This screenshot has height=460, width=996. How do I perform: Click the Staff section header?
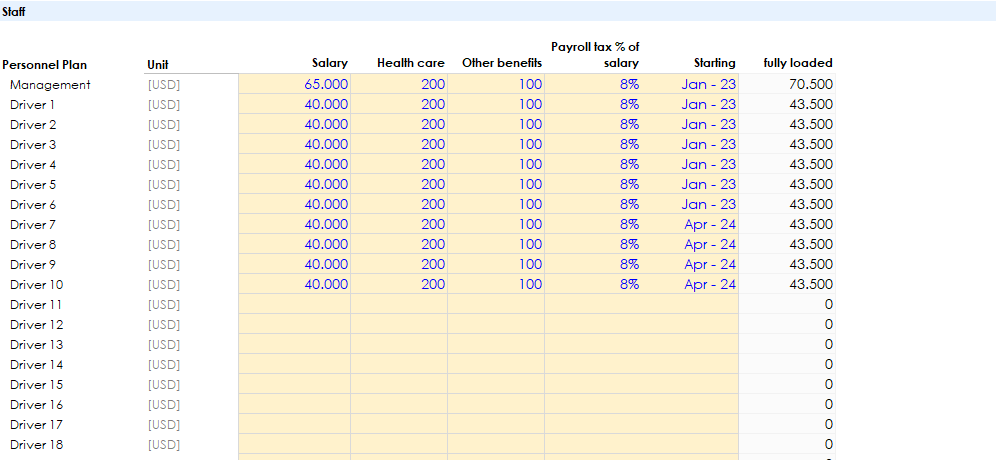click(14, 12)
